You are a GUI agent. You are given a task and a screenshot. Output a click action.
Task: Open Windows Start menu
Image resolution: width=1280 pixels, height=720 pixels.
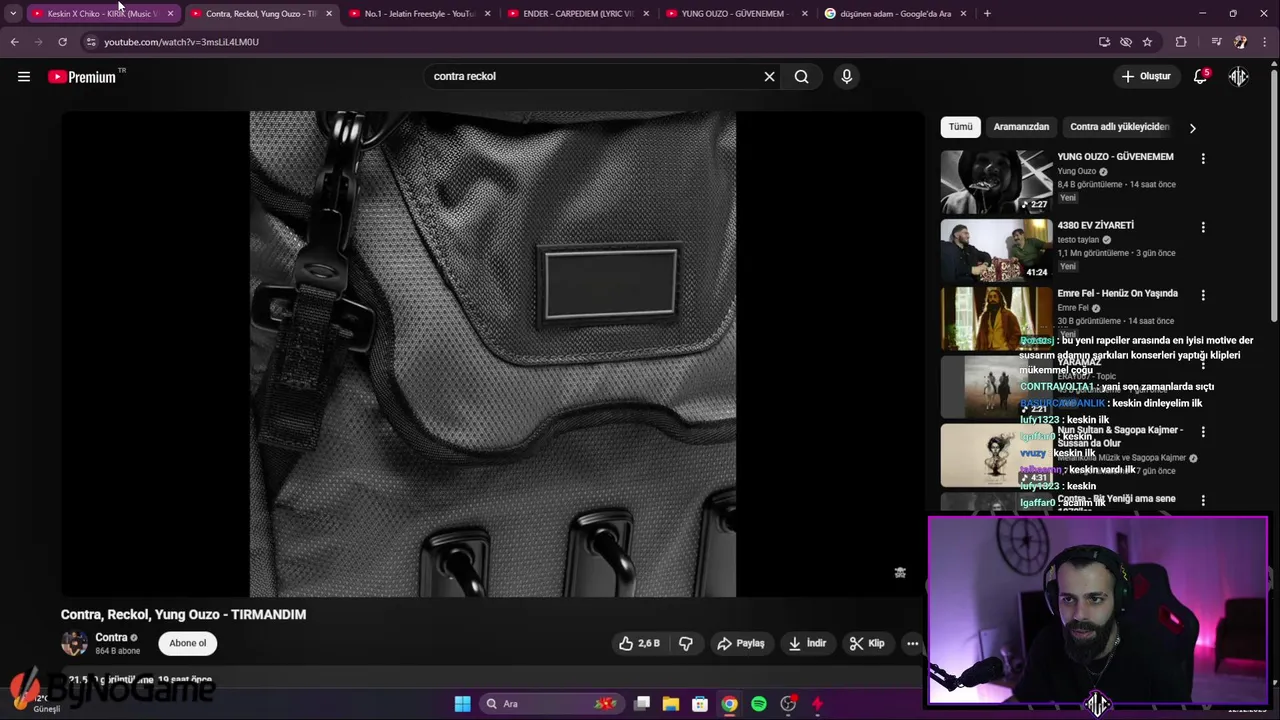tap(462, 704)
